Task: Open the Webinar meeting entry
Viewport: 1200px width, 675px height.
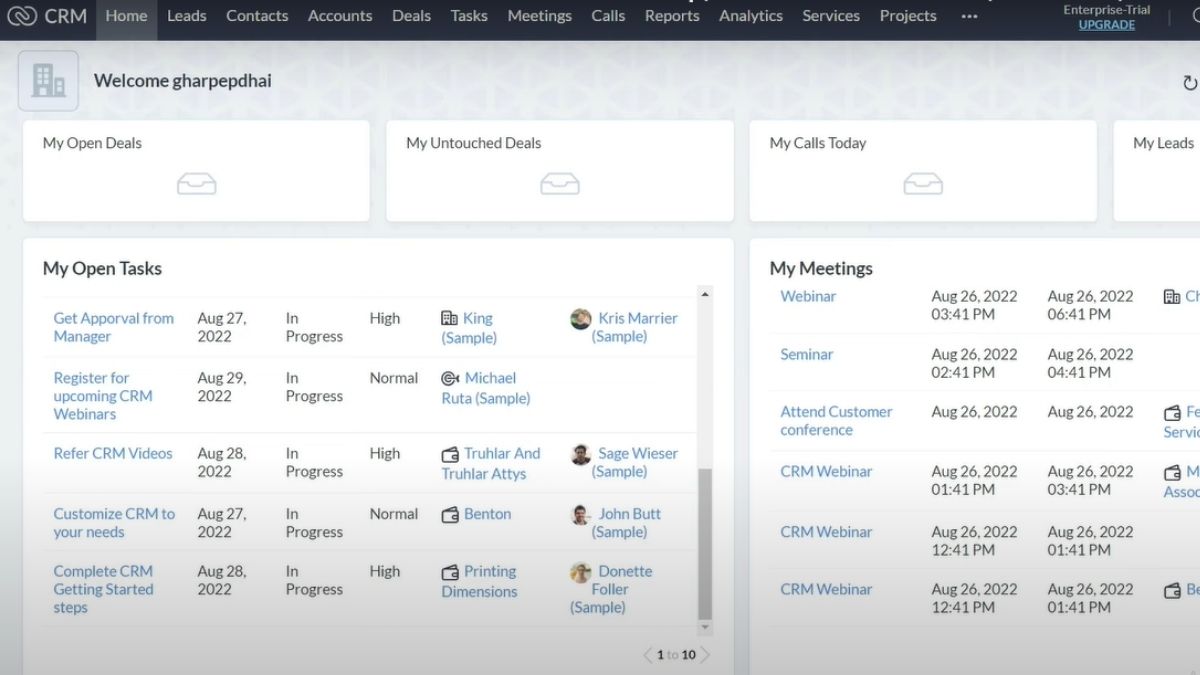Action: tap(808, 296)
